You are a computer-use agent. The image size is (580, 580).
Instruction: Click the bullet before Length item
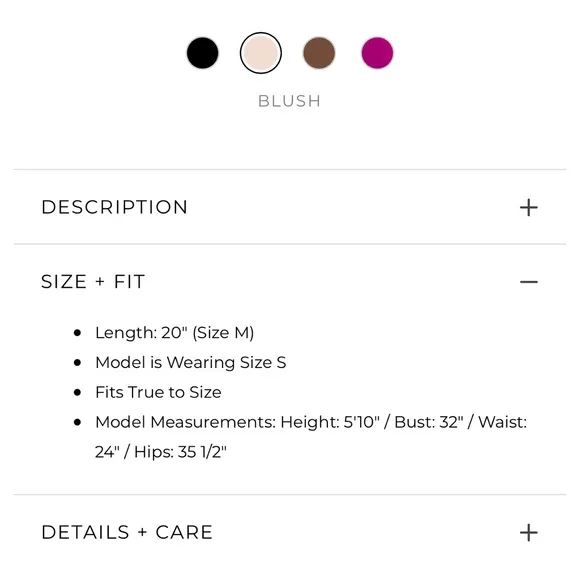[x=77, y=333]
